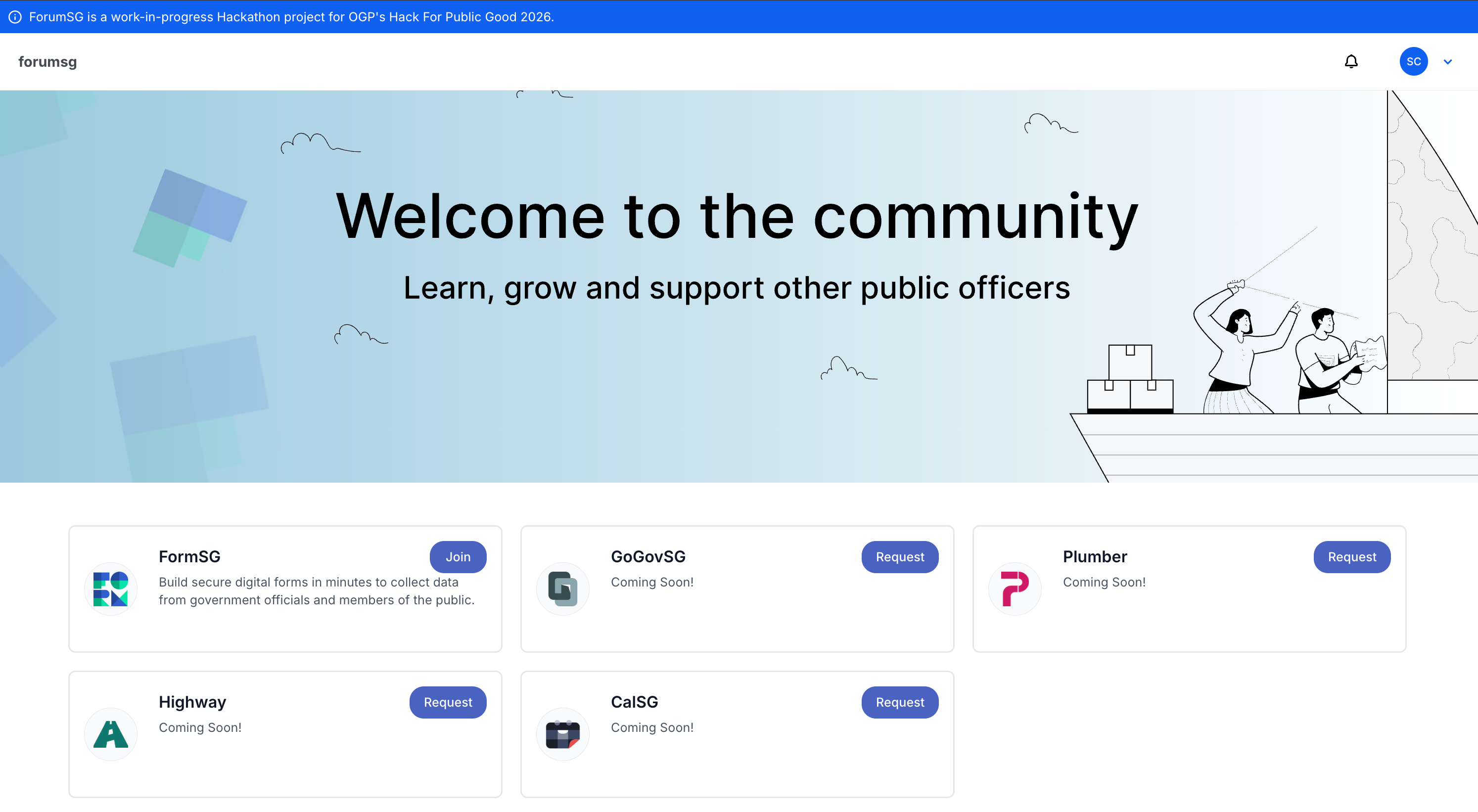The width and height of the screenshot is (1478, 812).
Task: Click the Highway app icon
Action: (x=111, y=733)
